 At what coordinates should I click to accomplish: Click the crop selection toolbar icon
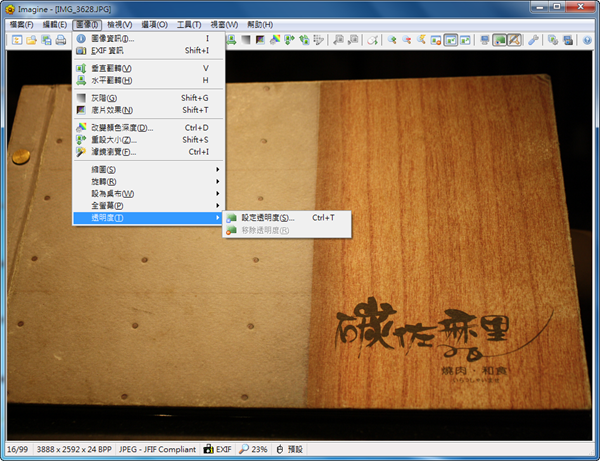[318, 40]
